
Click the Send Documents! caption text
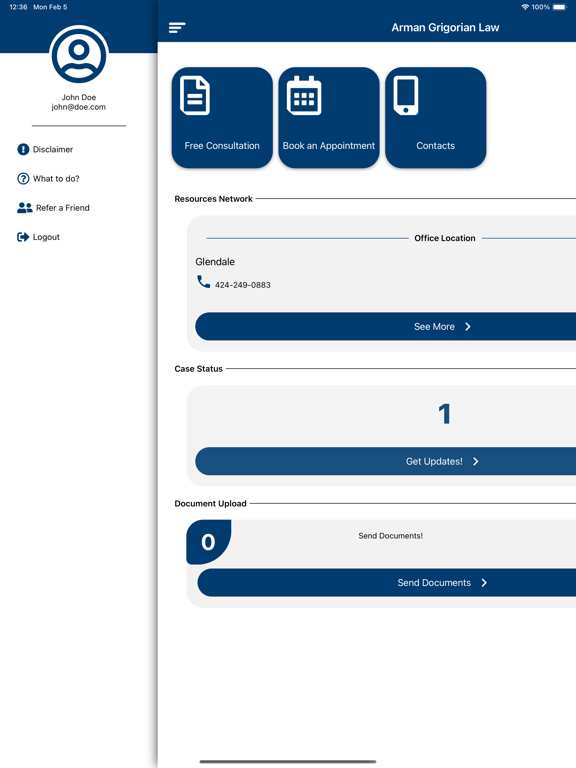click(390, 536)
